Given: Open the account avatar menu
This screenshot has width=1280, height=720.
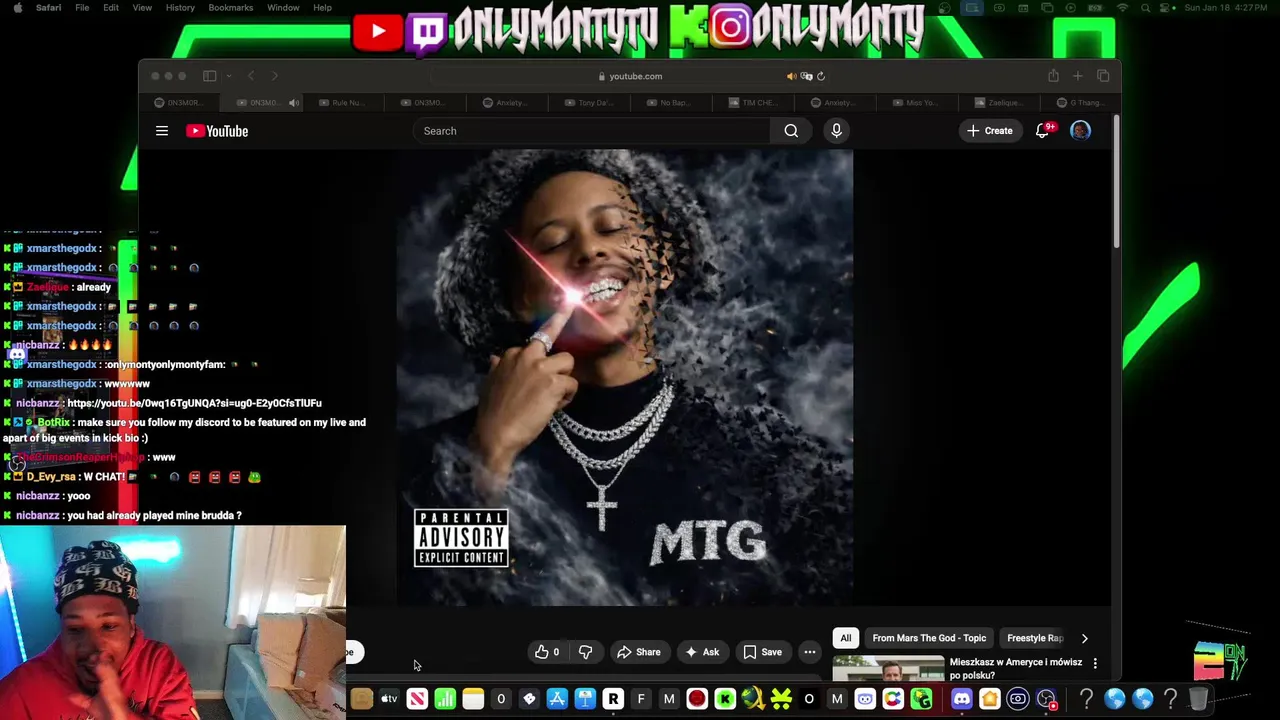Looking at the screenshot, I should click(x=1080, y=131).
